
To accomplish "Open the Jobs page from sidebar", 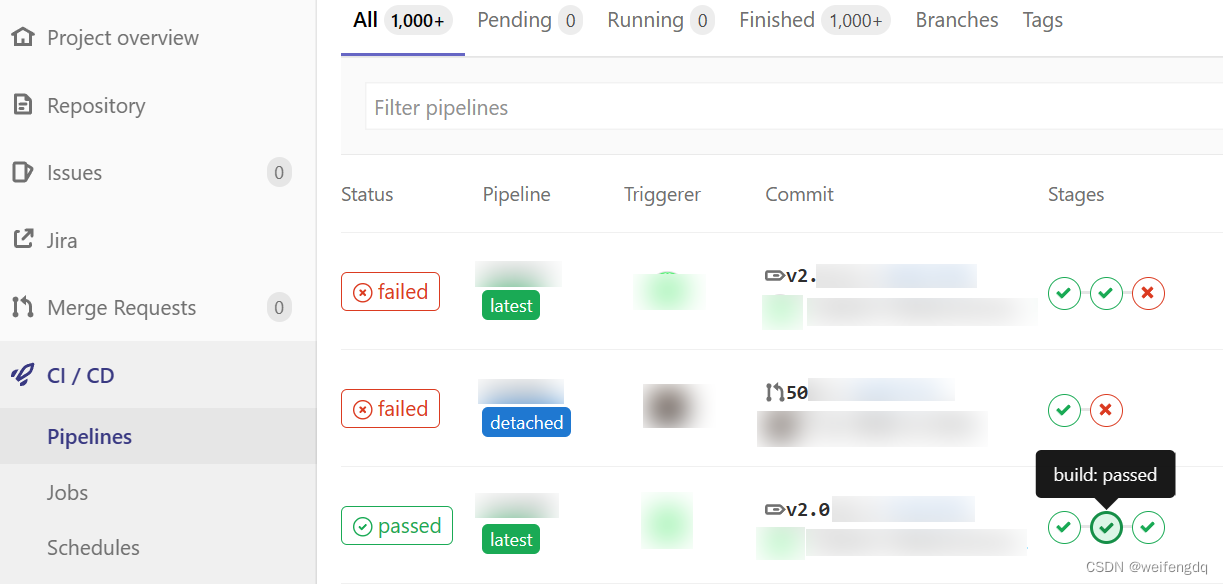I will (67, 492).
